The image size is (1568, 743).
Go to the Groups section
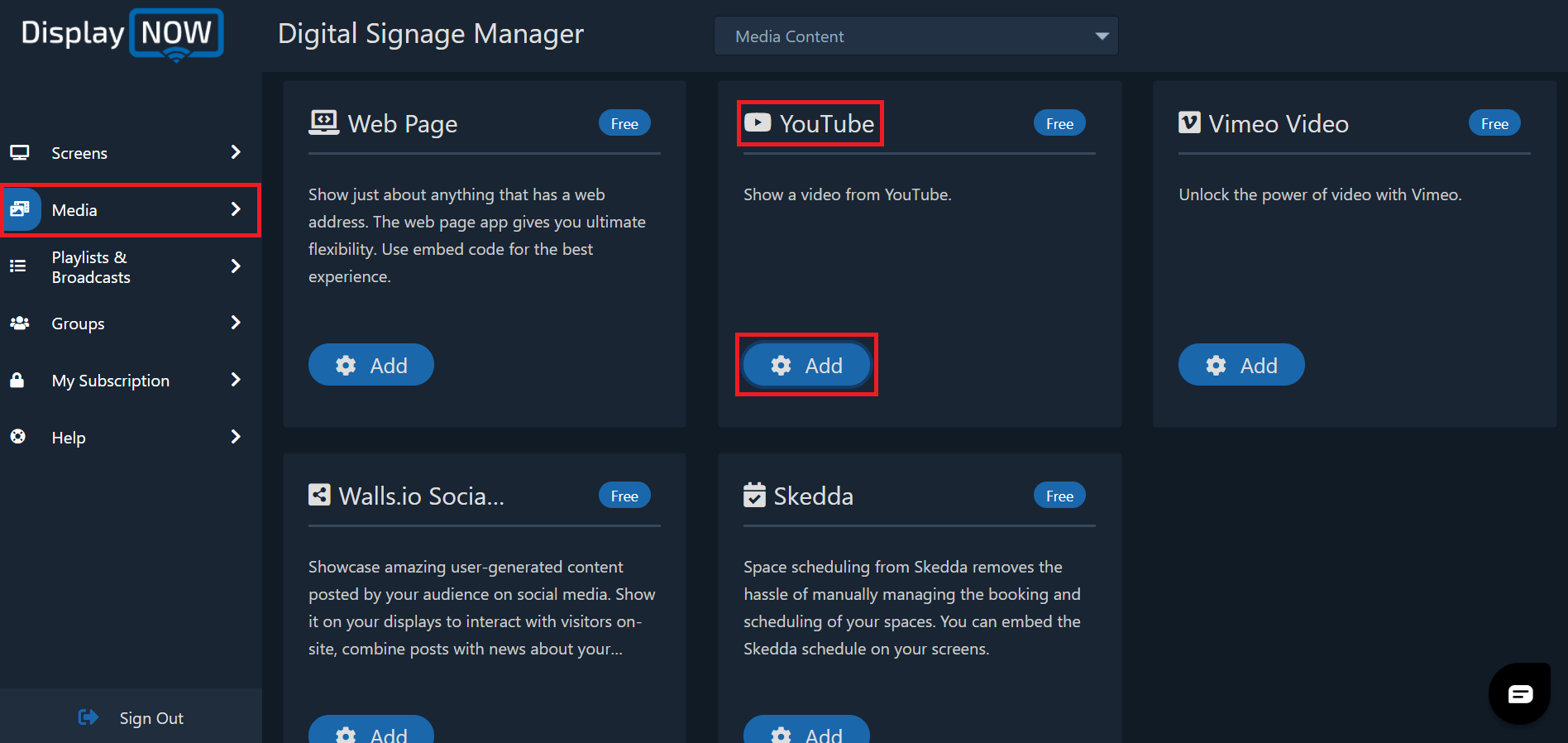[131, 324]
